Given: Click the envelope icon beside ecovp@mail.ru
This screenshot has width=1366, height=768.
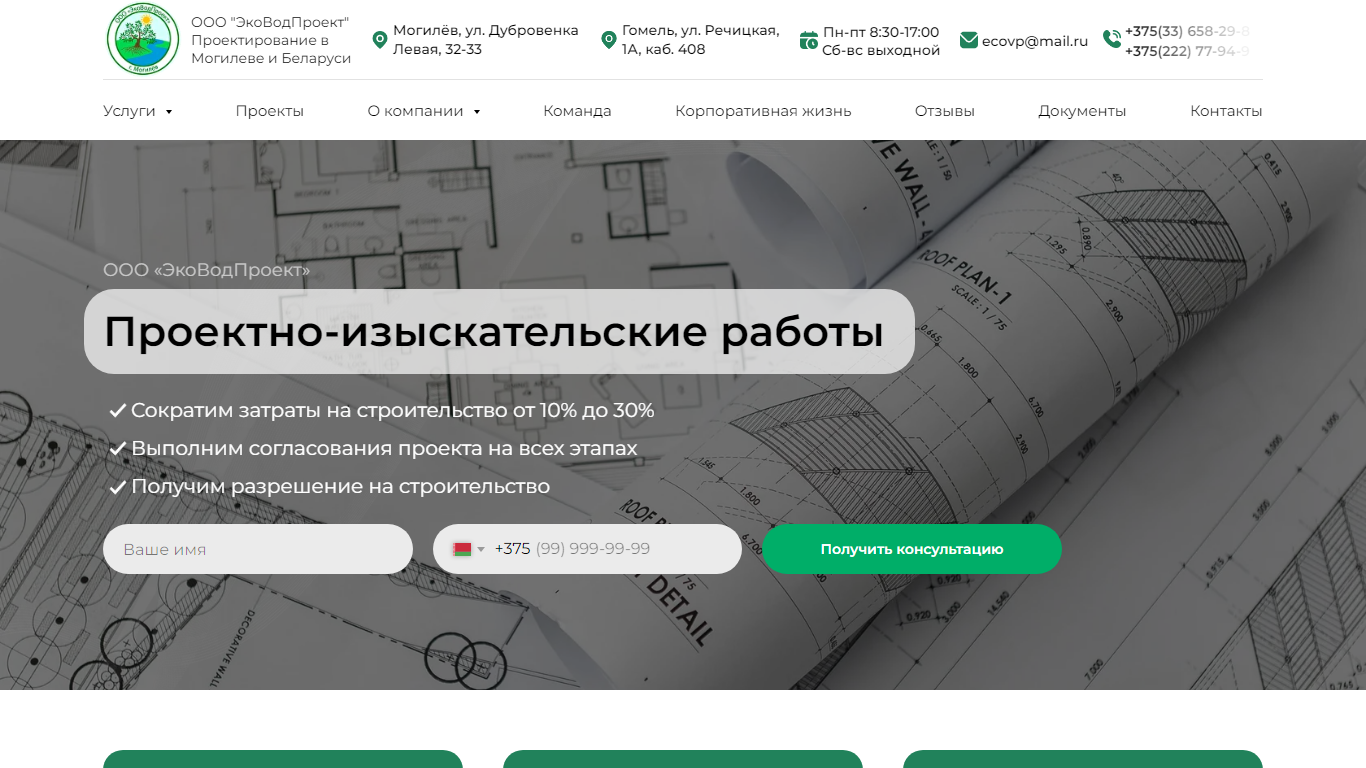Looking at the screenshot, I should [968, 40].
